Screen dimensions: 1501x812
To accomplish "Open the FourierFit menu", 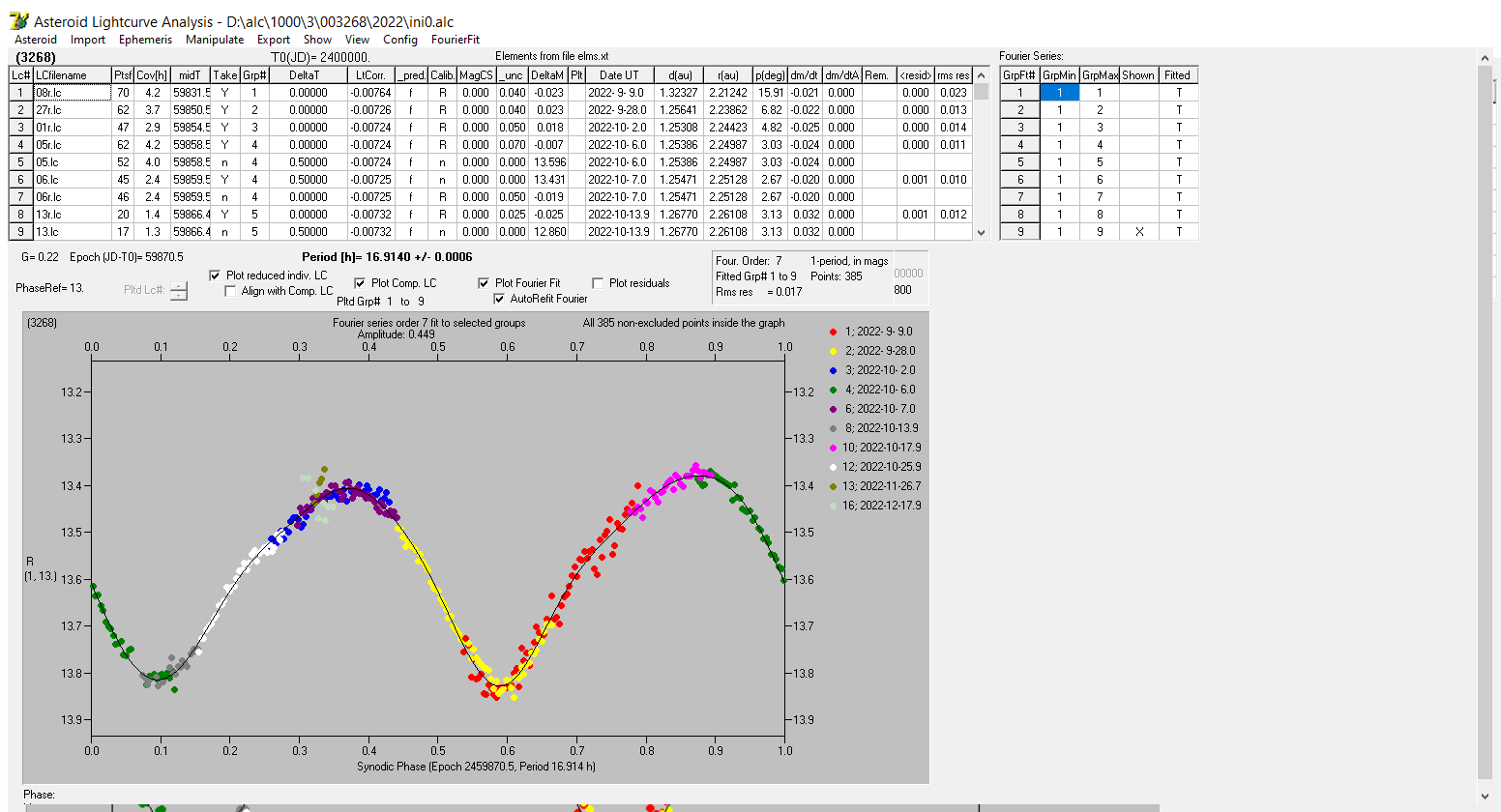I will tap(456, 40).
